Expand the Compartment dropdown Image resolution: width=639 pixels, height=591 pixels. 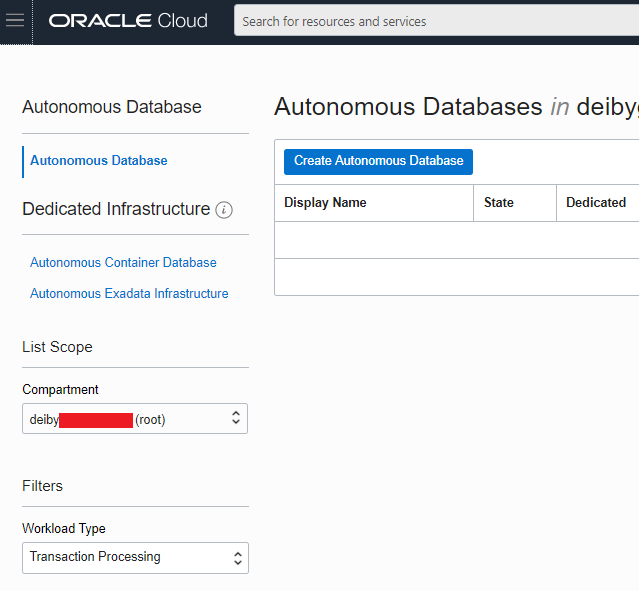(x=135, y=419)
